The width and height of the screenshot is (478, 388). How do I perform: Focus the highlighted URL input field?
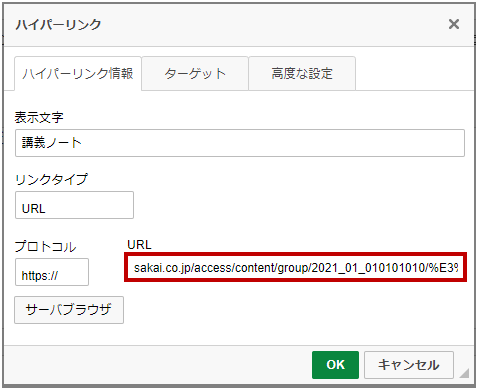point(295,267)
